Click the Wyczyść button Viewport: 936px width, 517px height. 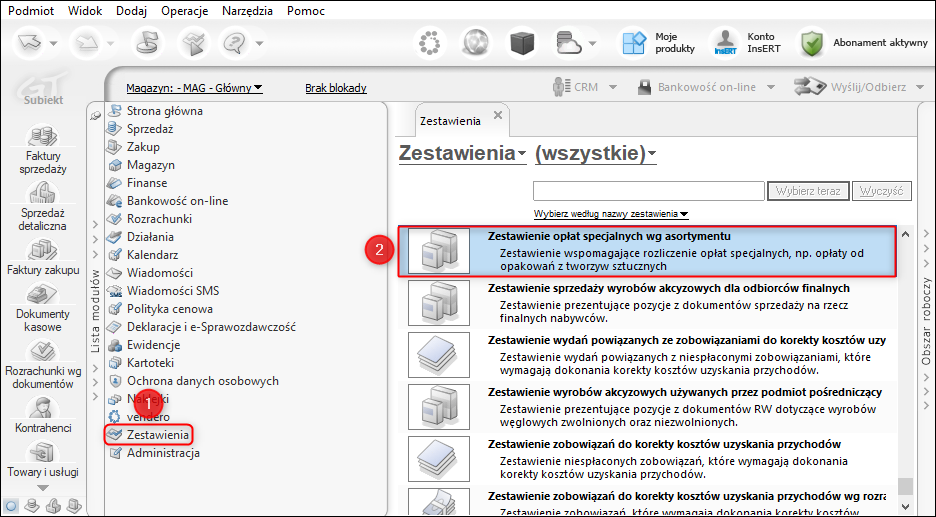[882, 191]
